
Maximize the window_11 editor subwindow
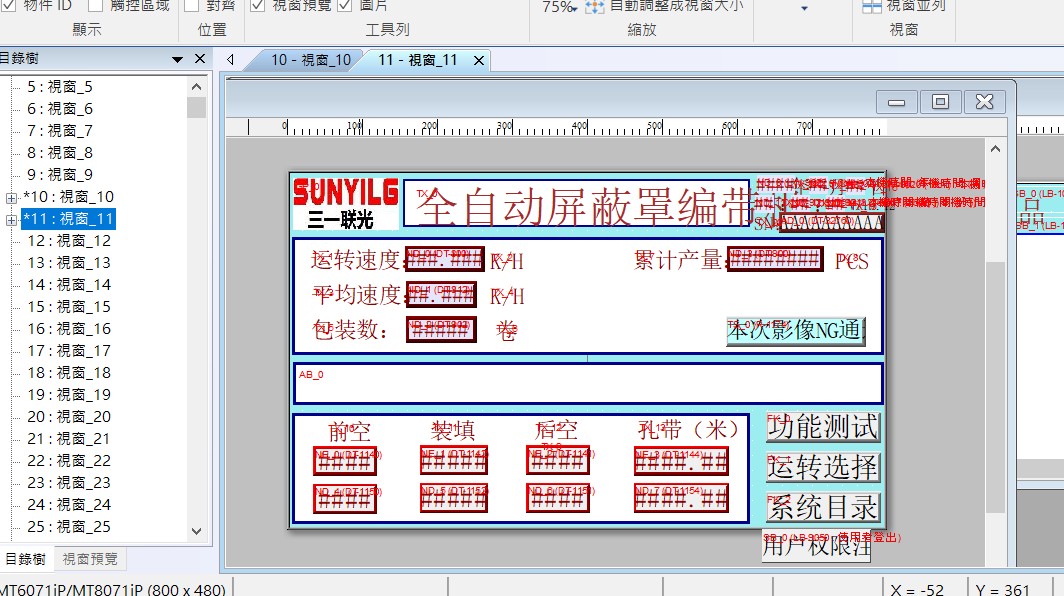940,102
